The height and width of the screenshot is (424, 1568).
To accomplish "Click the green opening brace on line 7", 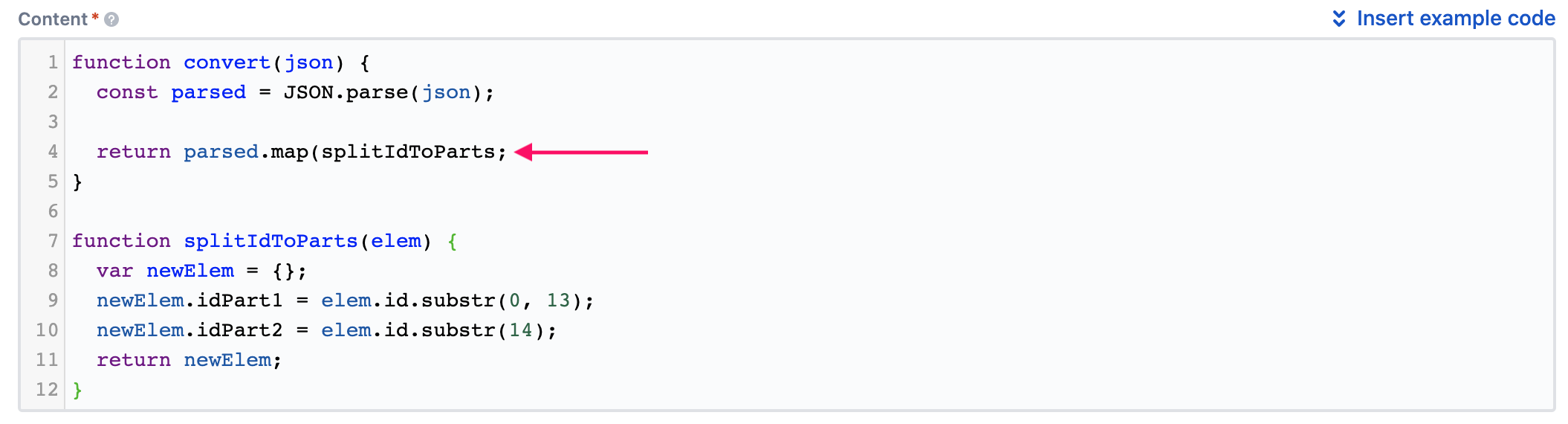I will [453, 241].
